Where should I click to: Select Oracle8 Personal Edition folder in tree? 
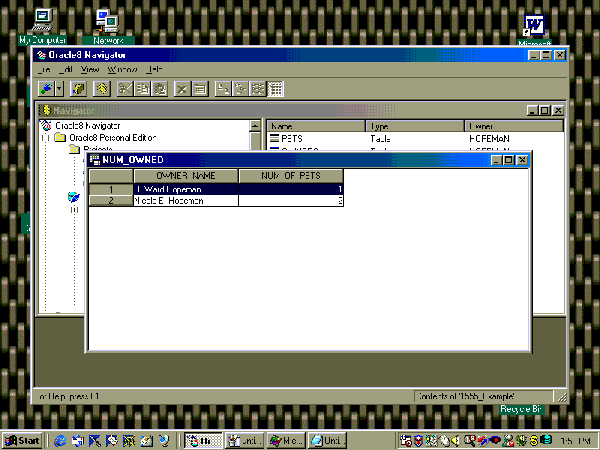point(112,137)
